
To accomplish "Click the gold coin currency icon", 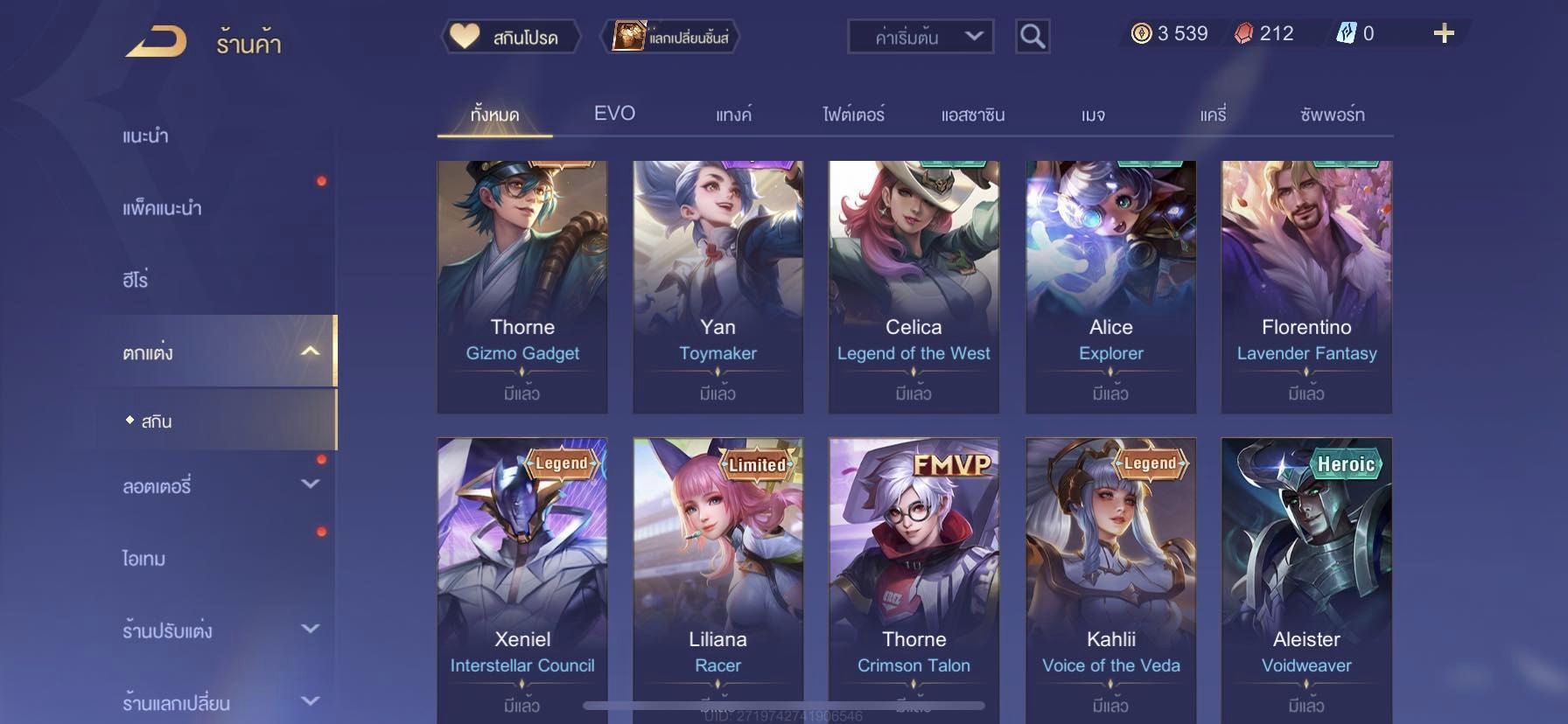I will point(1141,34).
